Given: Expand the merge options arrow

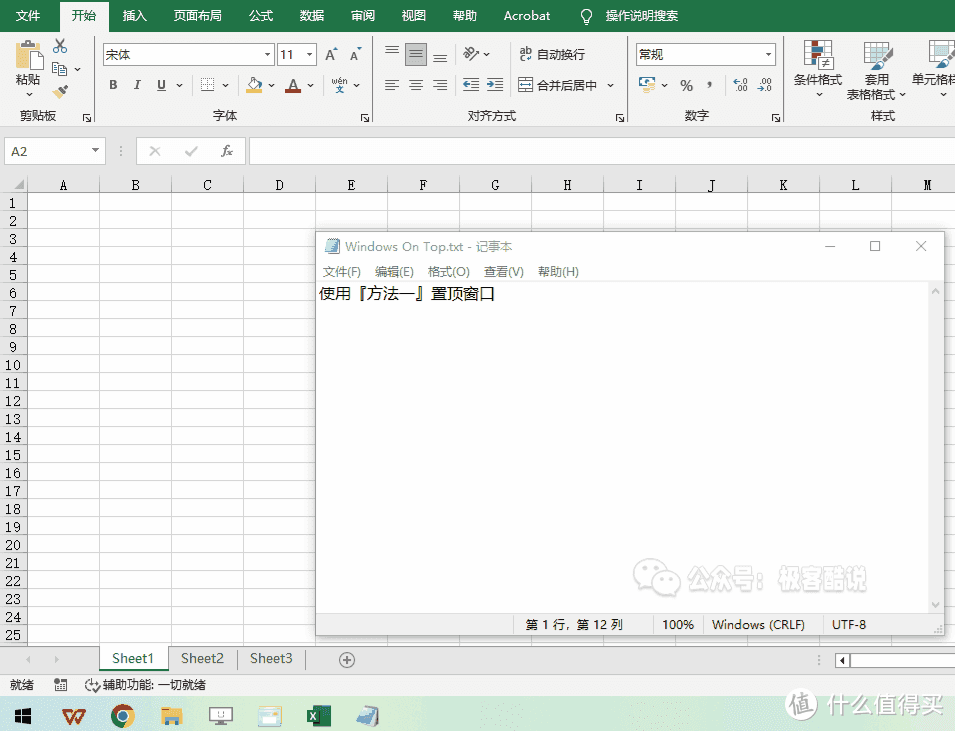Looking at the screenshot, I should pos(610,85).
